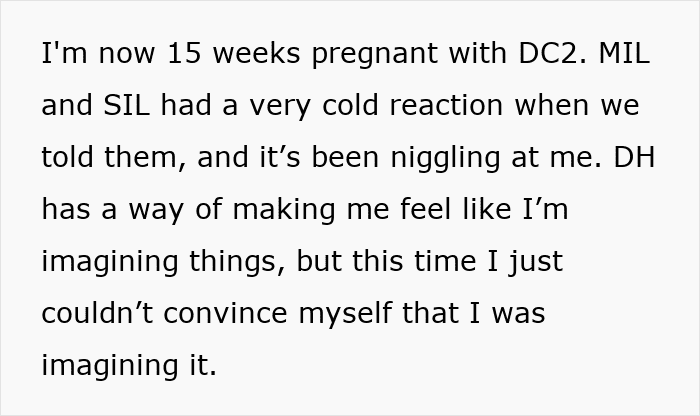Image resolution: width=700 pixels, height=416 pixels.
Task: Click the word 'myself' in the sixth line
Action: point(345,314)
